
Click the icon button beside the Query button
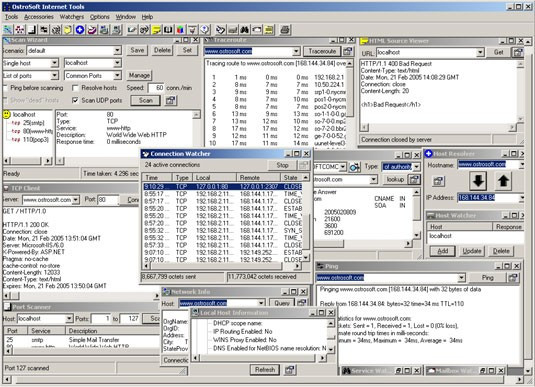tap(302, 303)
